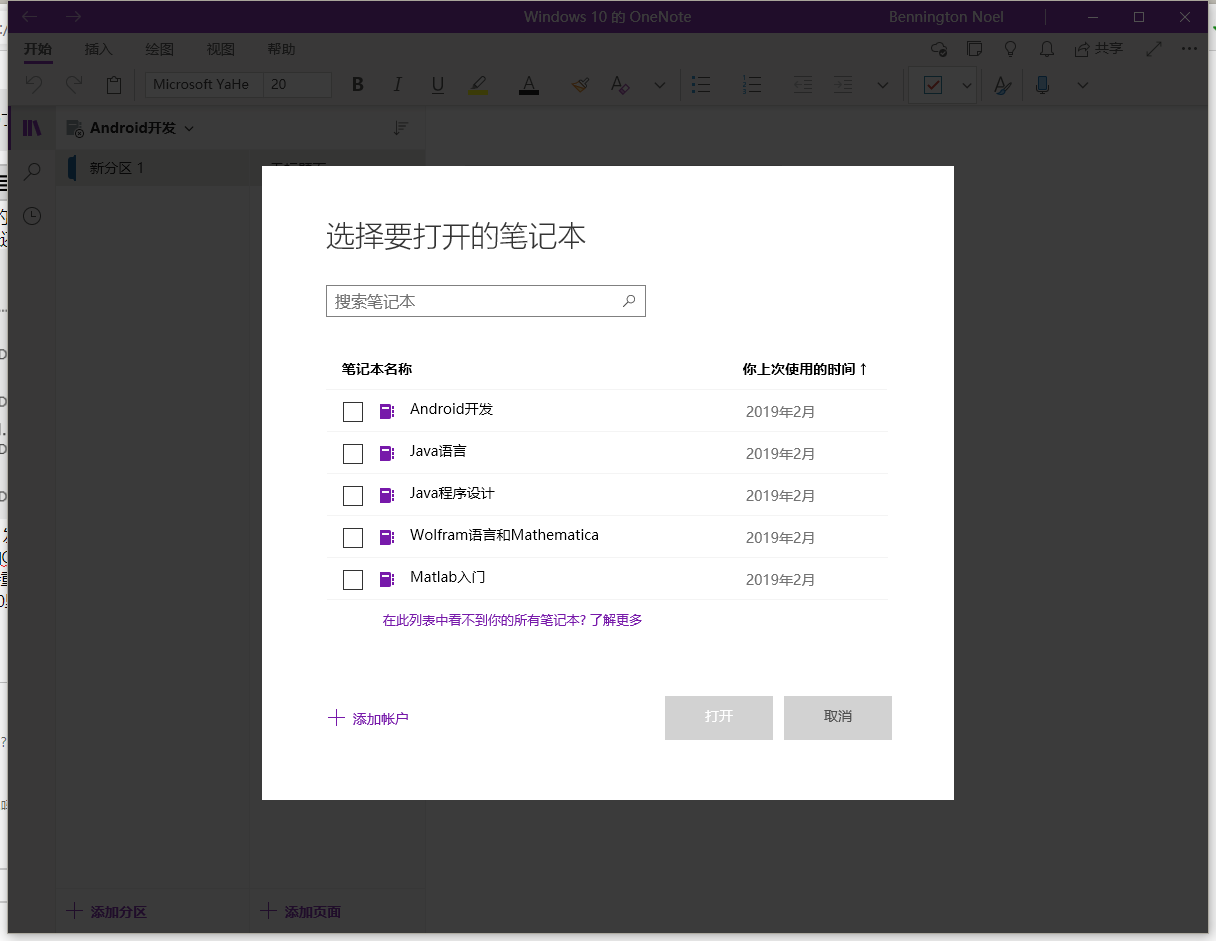Toggle the to-do checkbox tag button
This screenshot has width=1216, height=941.
(933, 85)
